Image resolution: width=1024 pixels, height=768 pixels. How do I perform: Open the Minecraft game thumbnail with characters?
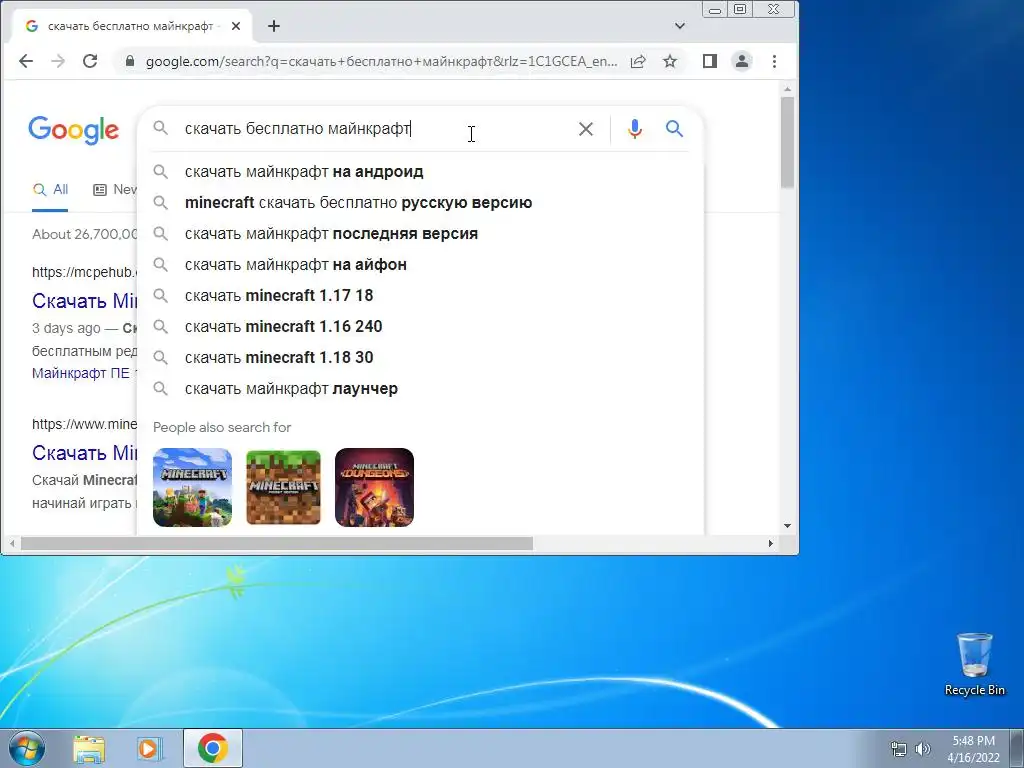click(x=193, y=487)
